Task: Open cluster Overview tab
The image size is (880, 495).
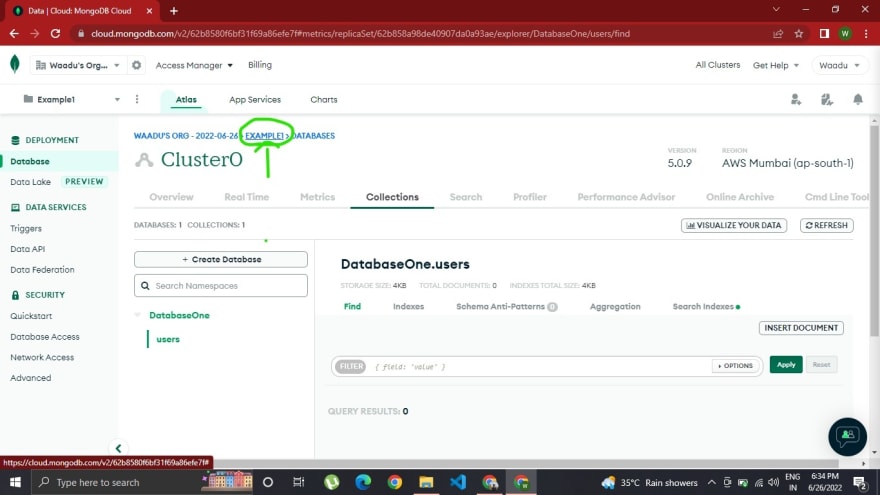Action: point(171,197)
